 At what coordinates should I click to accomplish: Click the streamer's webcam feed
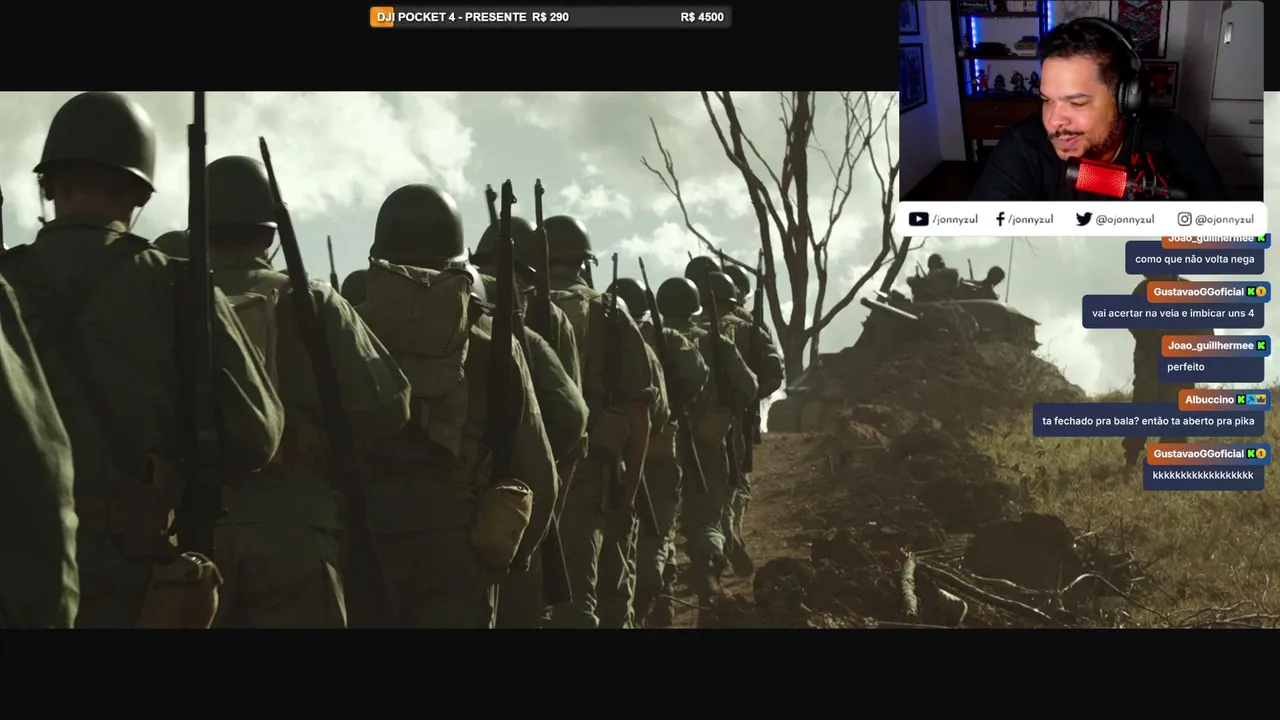point(1081,100)
